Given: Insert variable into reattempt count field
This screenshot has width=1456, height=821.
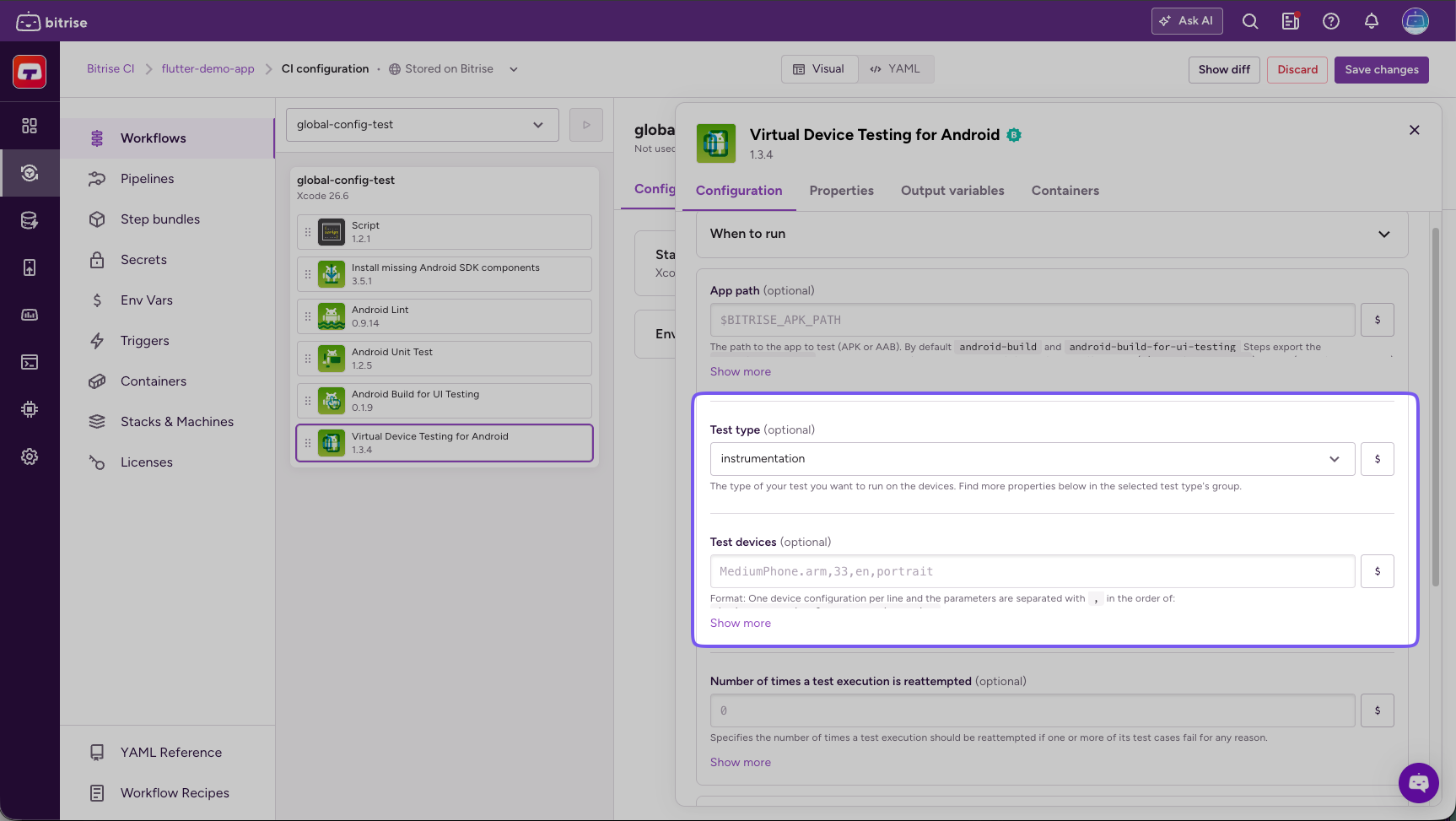Looking at the screenshot, I should pyautogui.click(x=1378, y=710).
